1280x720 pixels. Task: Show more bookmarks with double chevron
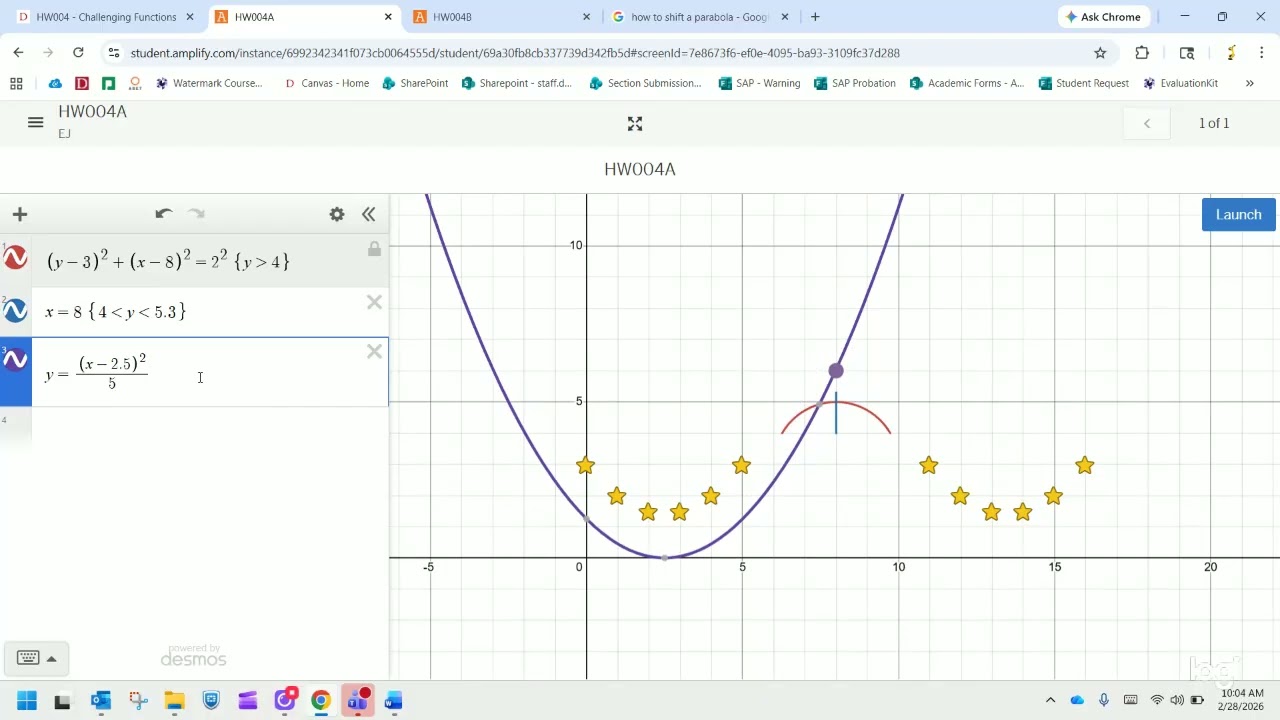[1249, 83]
